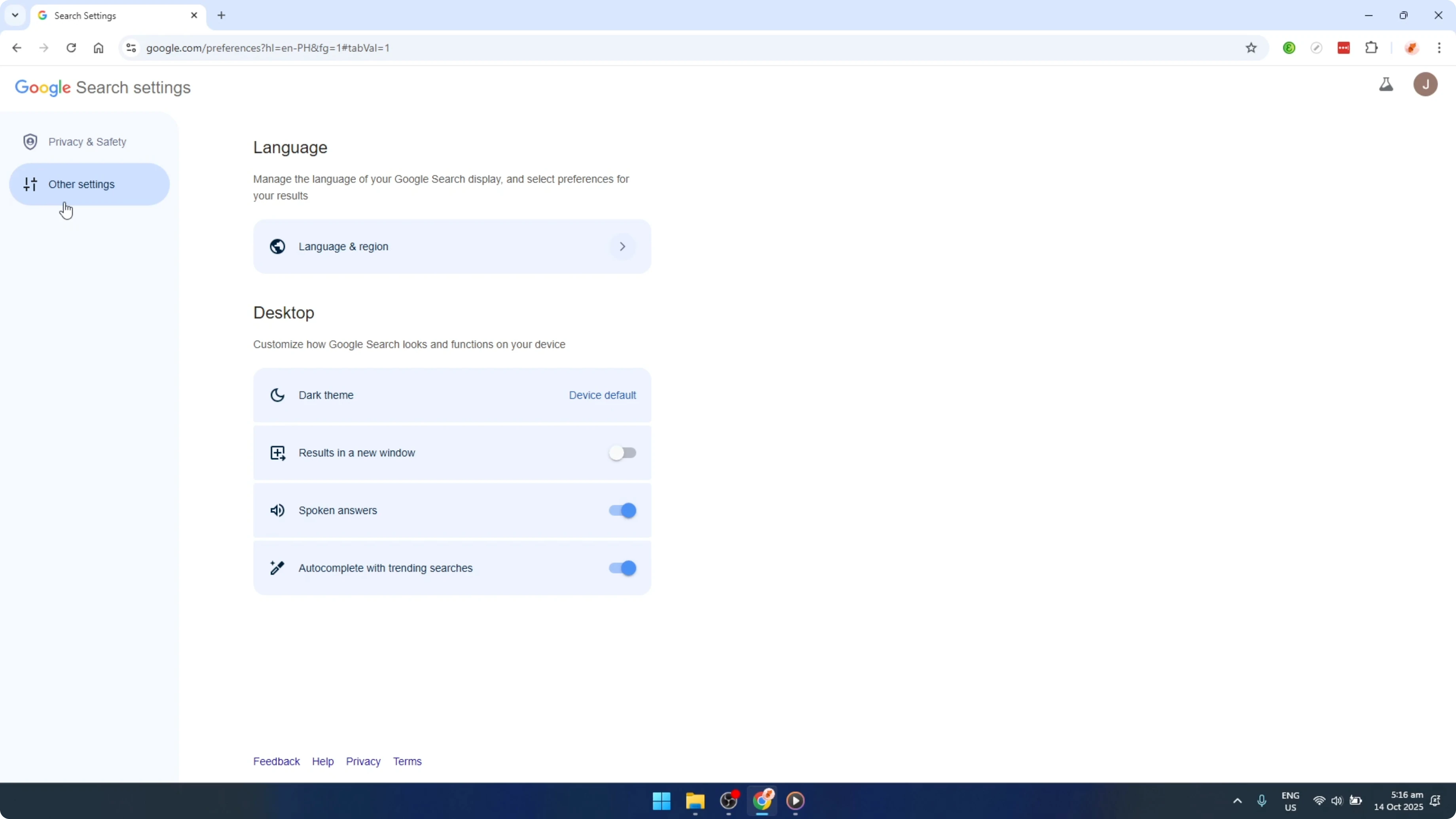Open Search Labs via the flask icon
1456x819 pixels.
[x=1386, y=85]
